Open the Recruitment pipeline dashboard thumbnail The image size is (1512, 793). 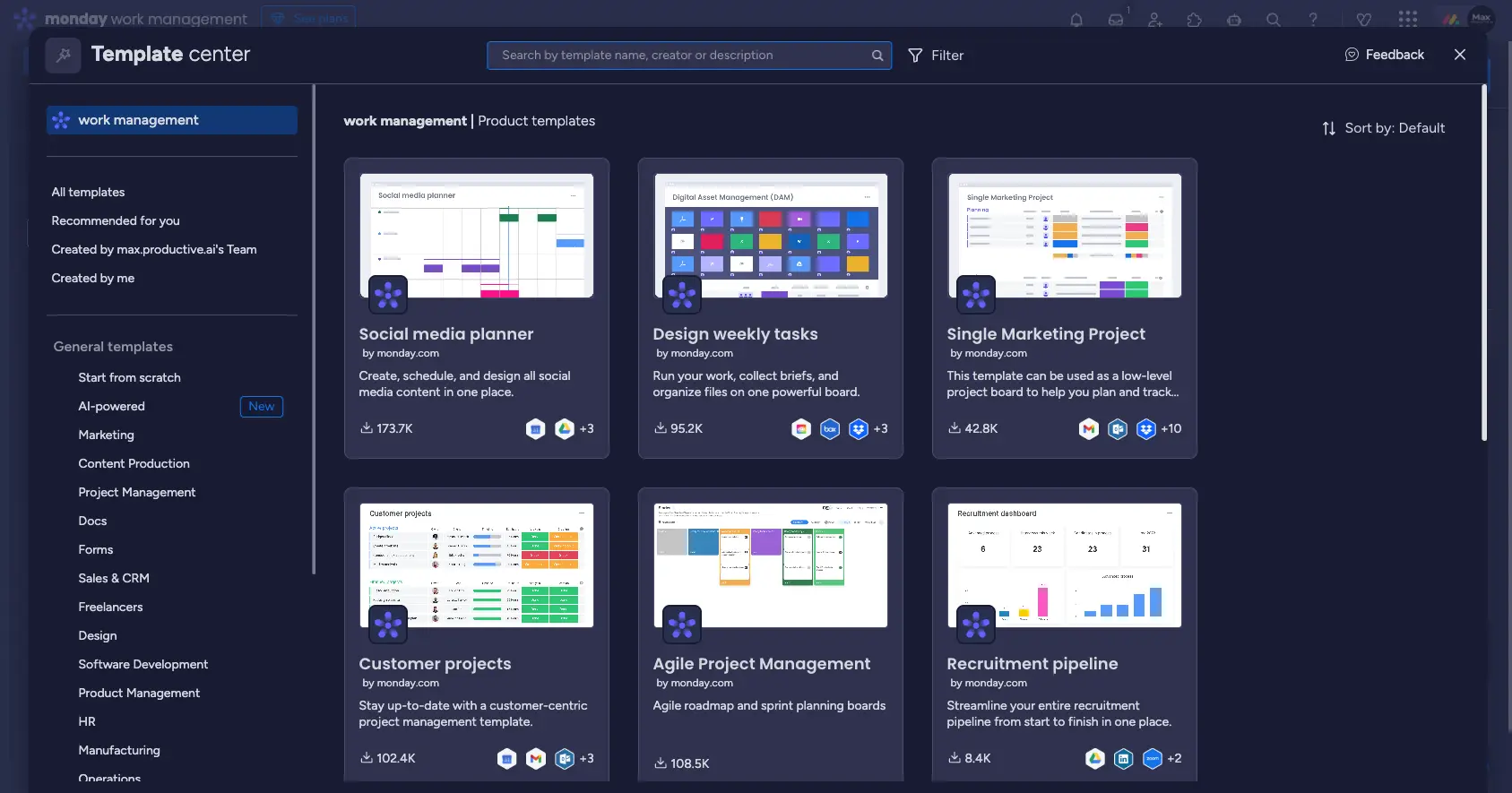[1065, 565]
